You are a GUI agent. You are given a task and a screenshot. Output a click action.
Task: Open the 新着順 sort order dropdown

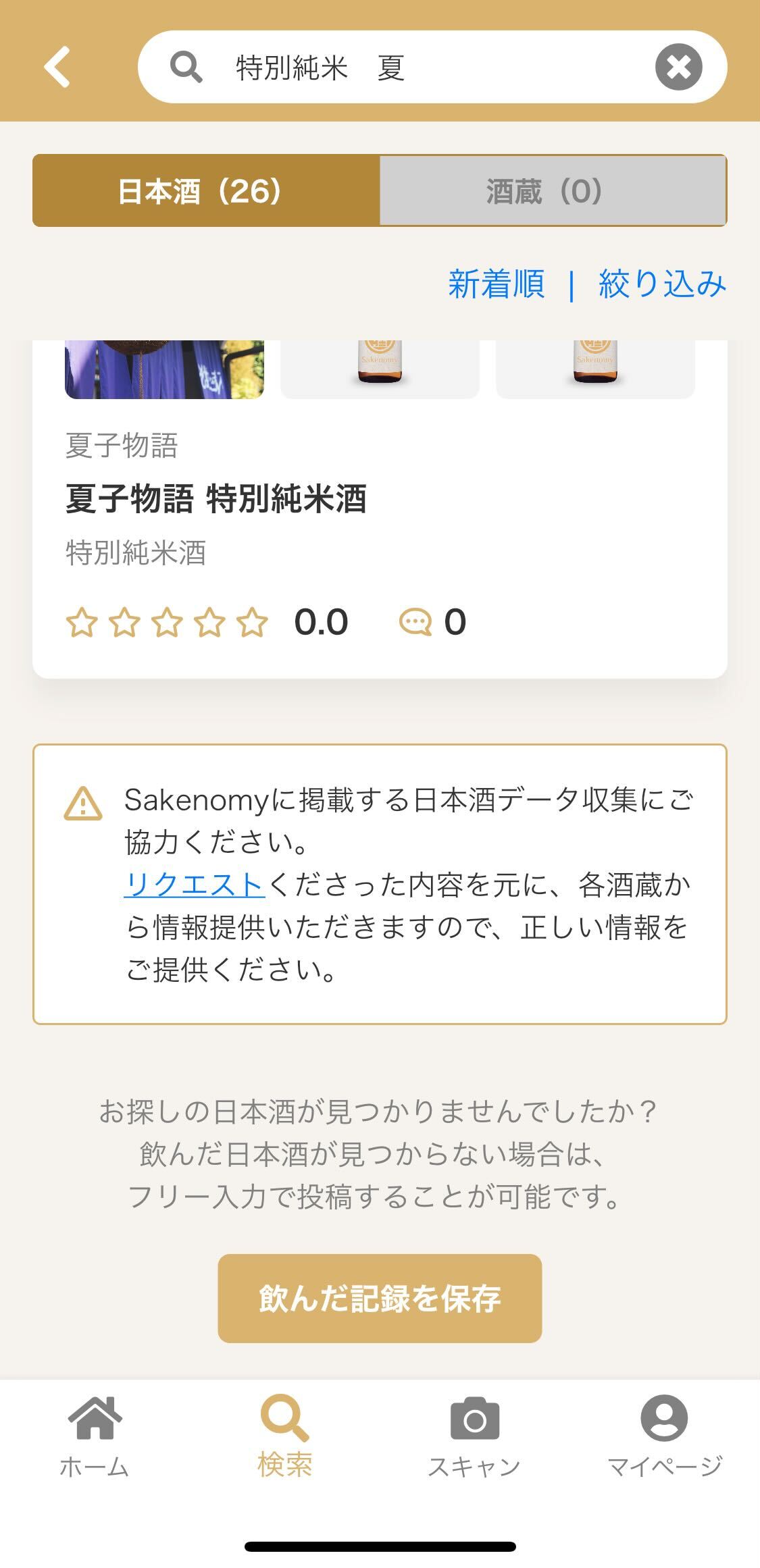point(497,284)
